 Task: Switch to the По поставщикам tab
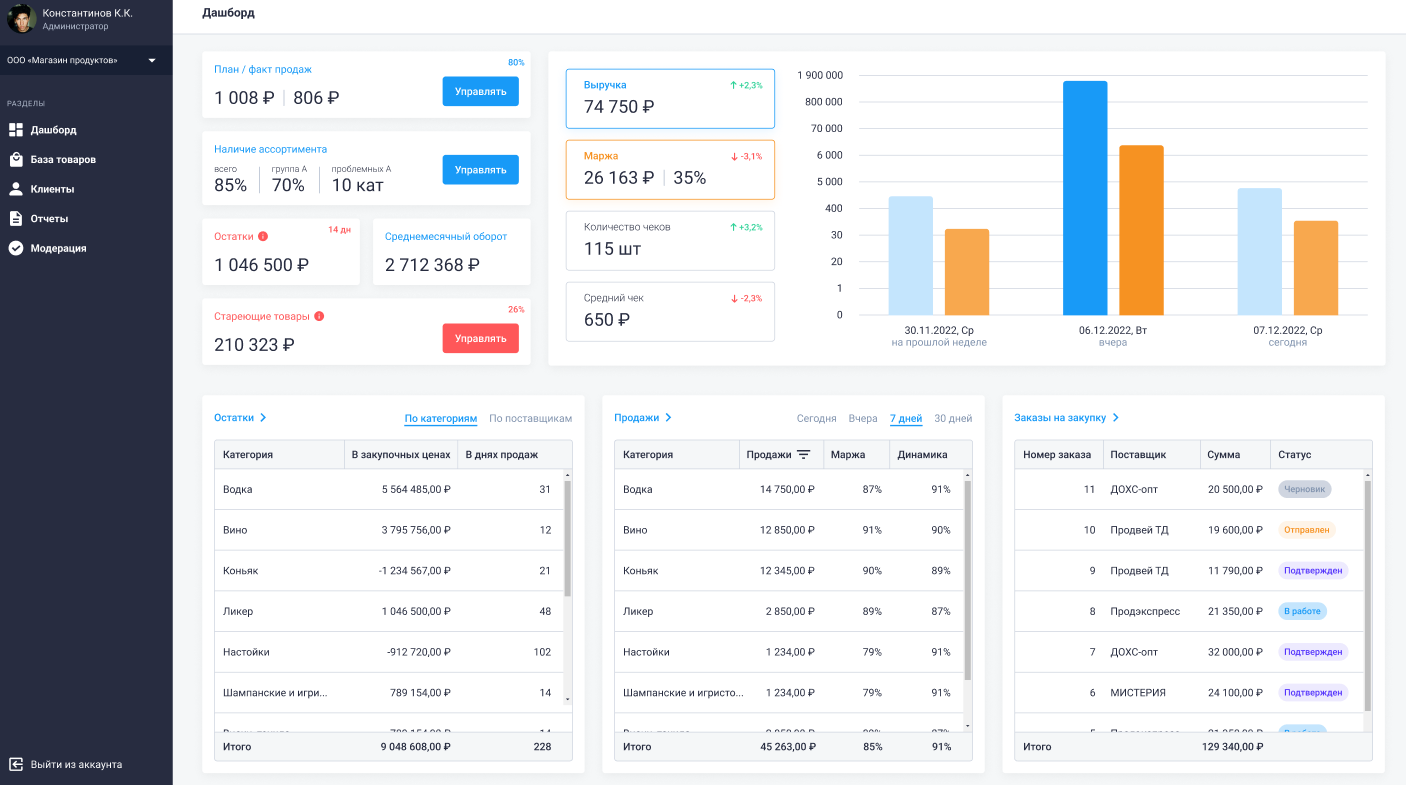[x=530, y=419]
